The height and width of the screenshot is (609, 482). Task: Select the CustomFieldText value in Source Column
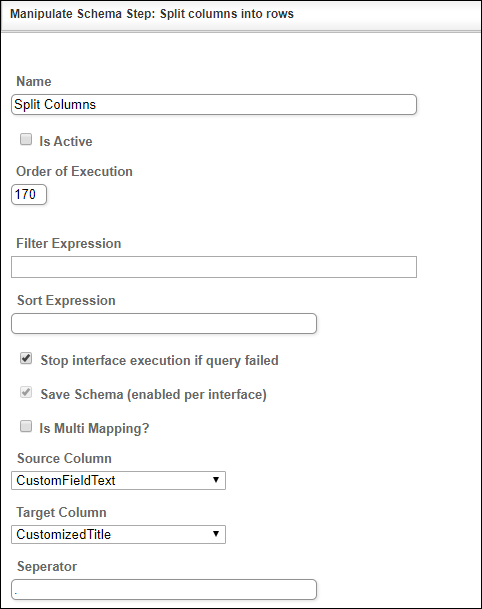pyautogui.click(x=66, y=480)
